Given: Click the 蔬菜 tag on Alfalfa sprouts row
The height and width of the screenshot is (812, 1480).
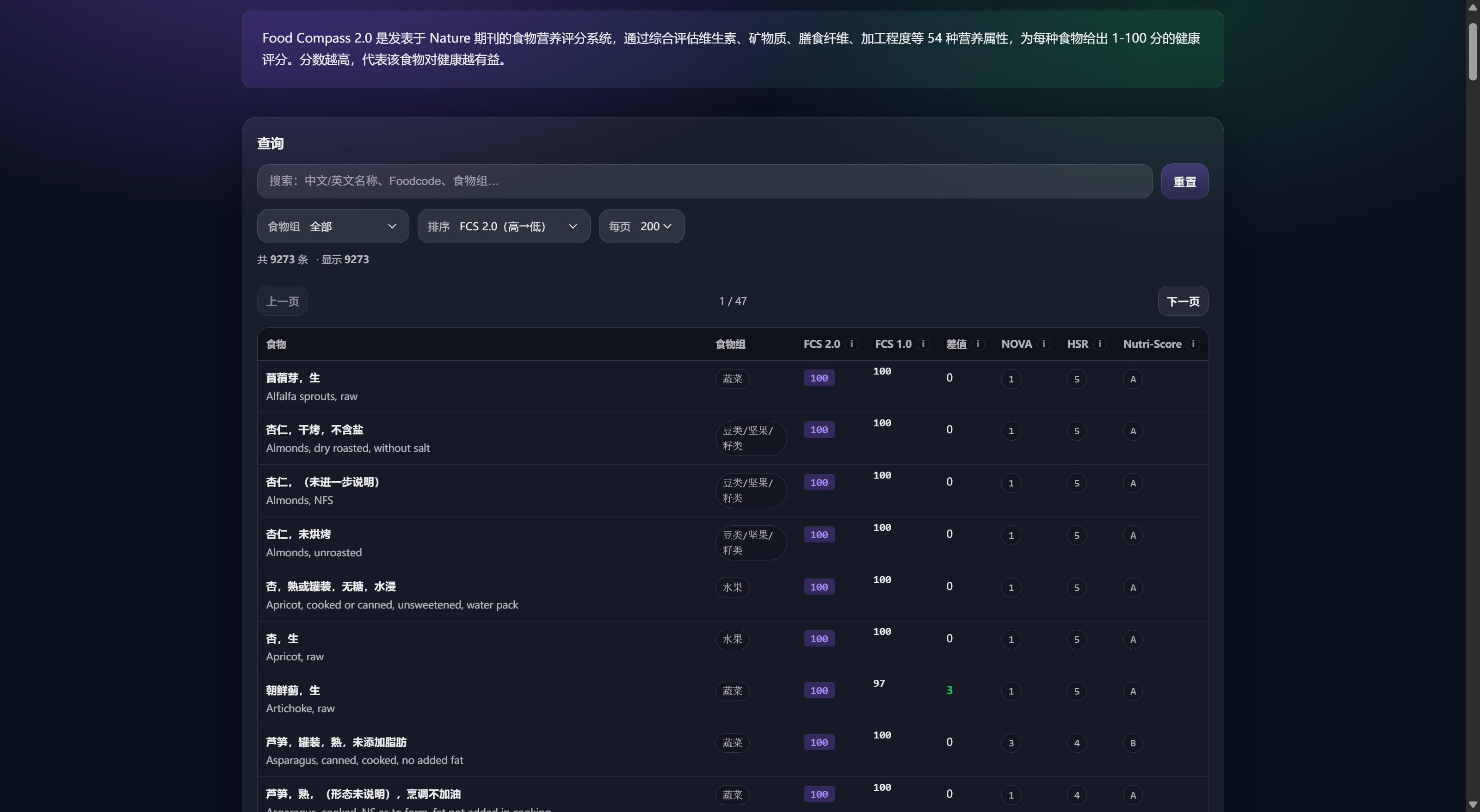Looking at the screenshot, I should [x=732, y=379].
